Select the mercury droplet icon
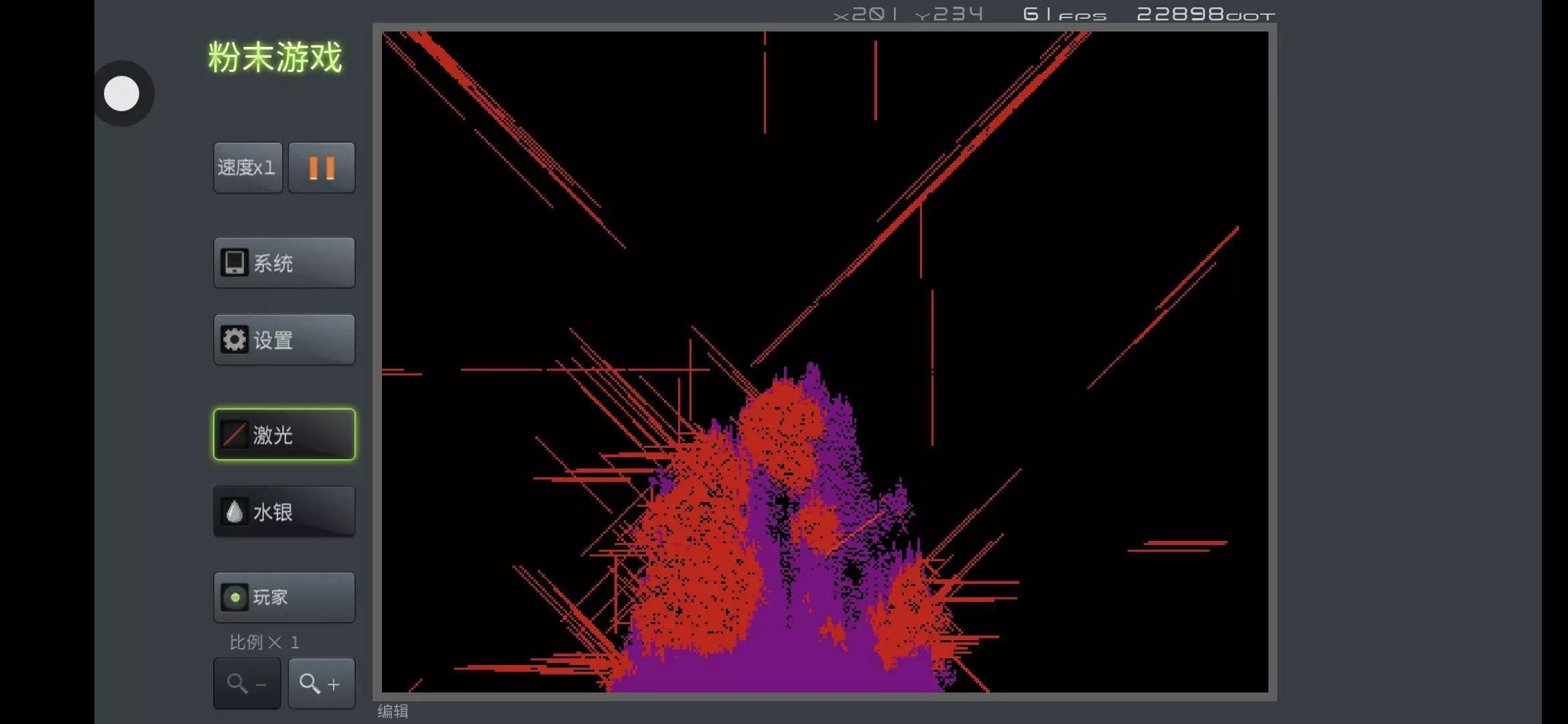Image resolution: width=1568 pixels, height=724 pixels. 235,512
